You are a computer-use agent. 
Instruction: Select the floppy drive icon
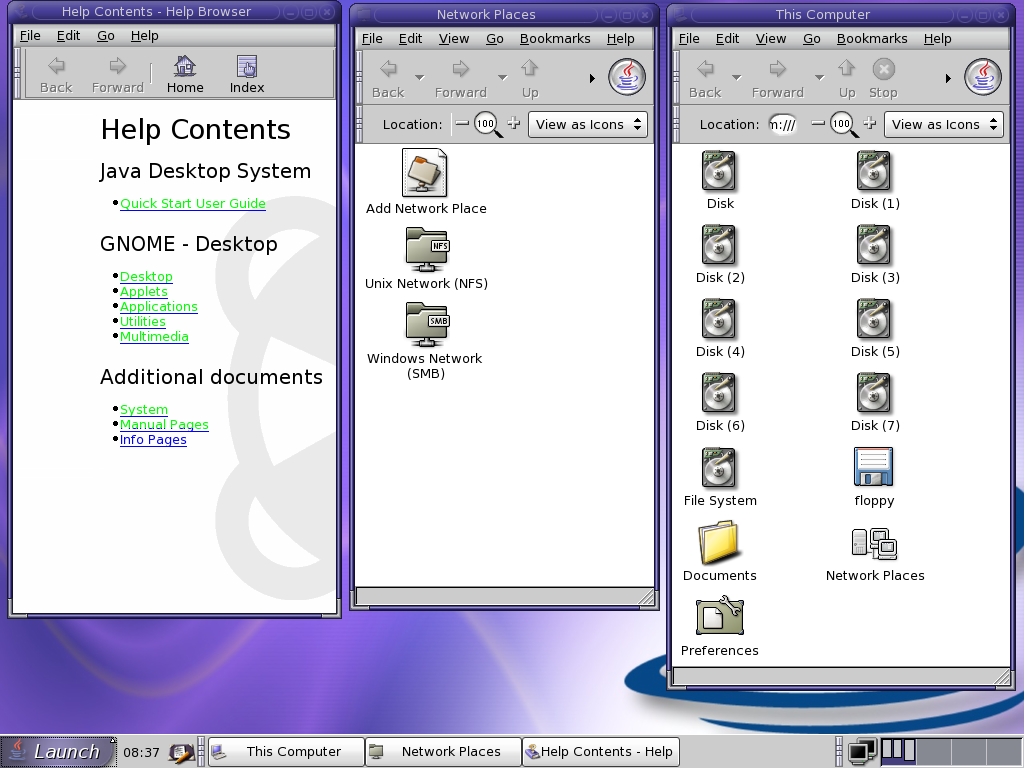[874, 467]
